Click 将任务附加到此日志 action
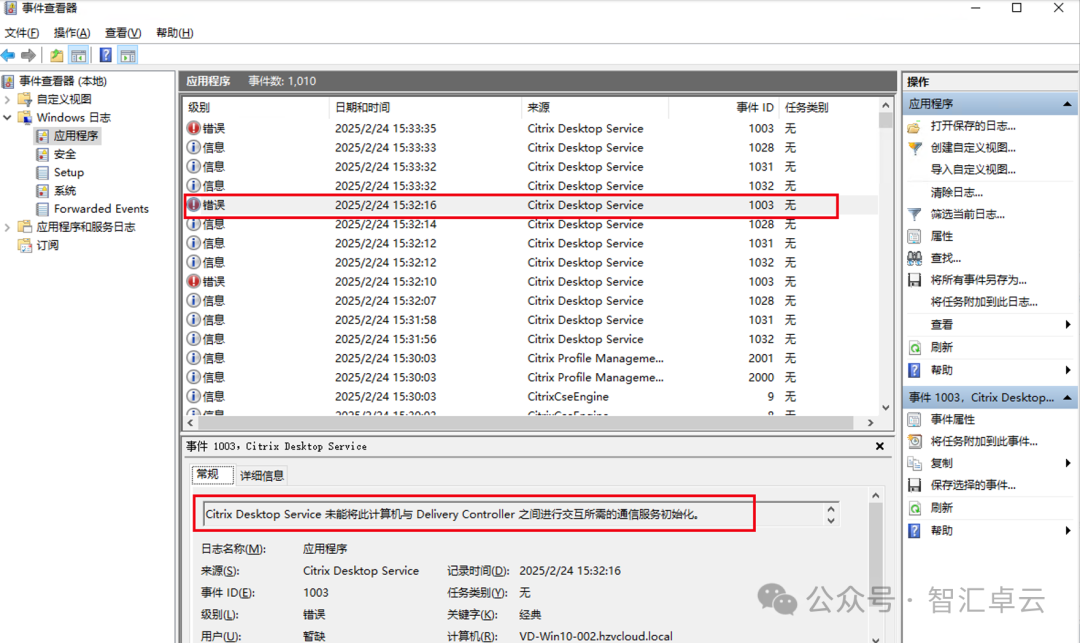Screen dimensions: 1080x643 984,302
